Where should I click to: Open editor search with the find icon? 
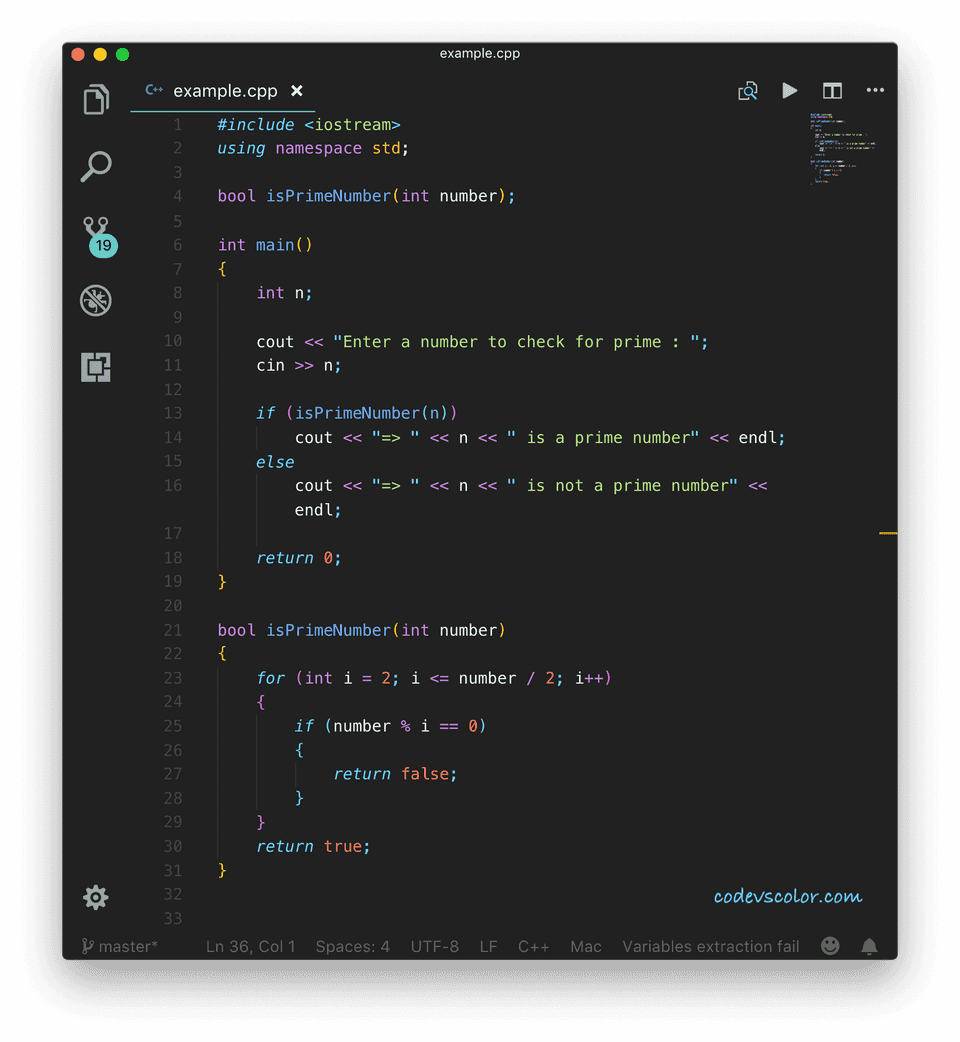point(748,90)
